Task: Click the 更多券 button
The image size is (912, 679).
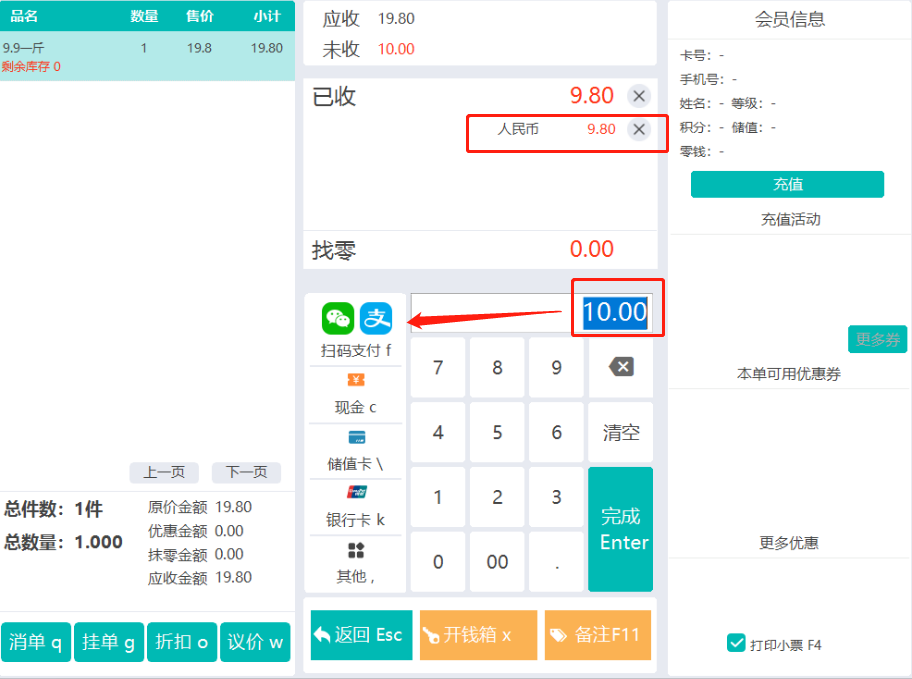Action: pos(878,339)
